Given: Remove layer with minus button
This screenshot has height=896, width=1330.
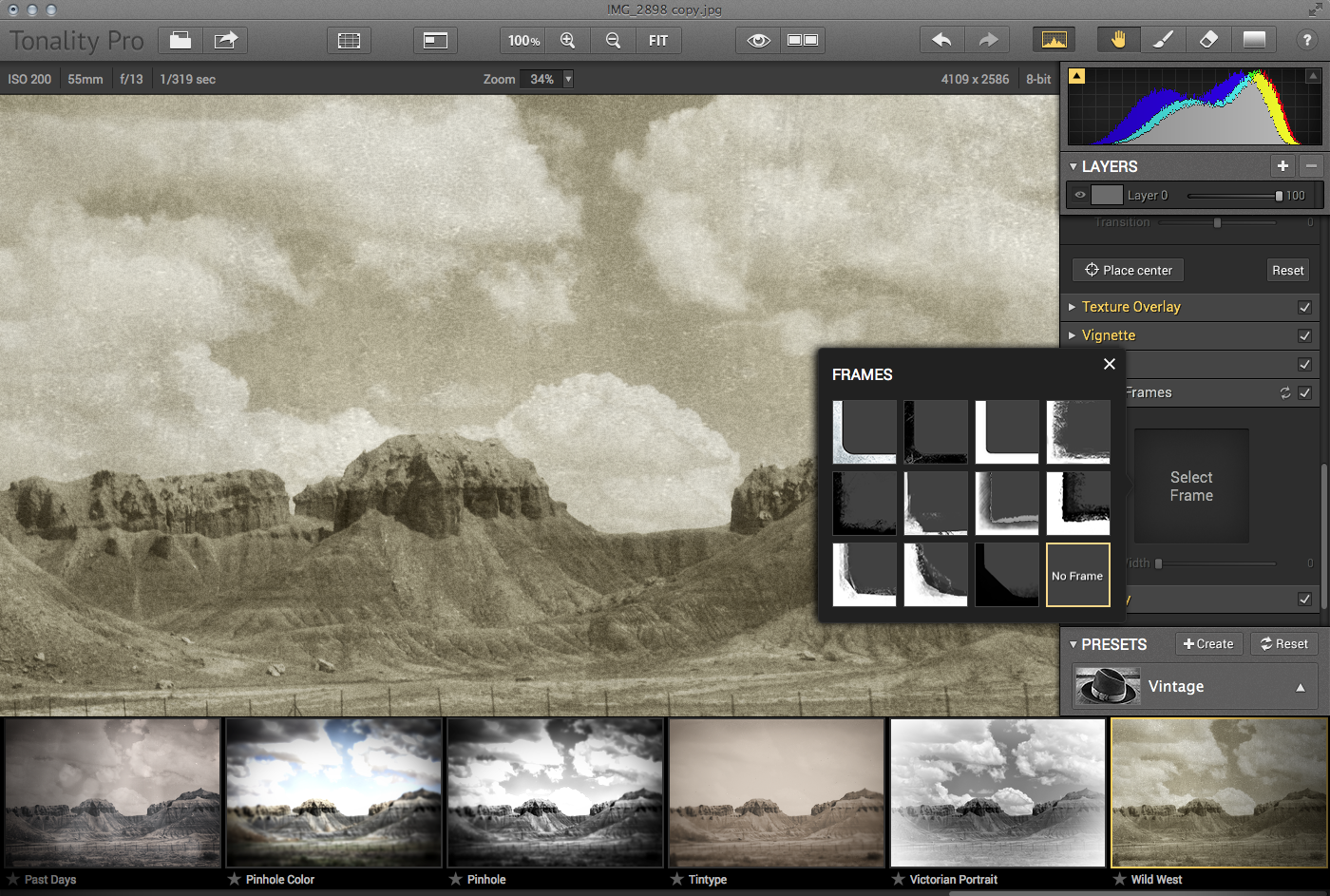Looking at the screenshot, I should click(x=1311, y=165).
